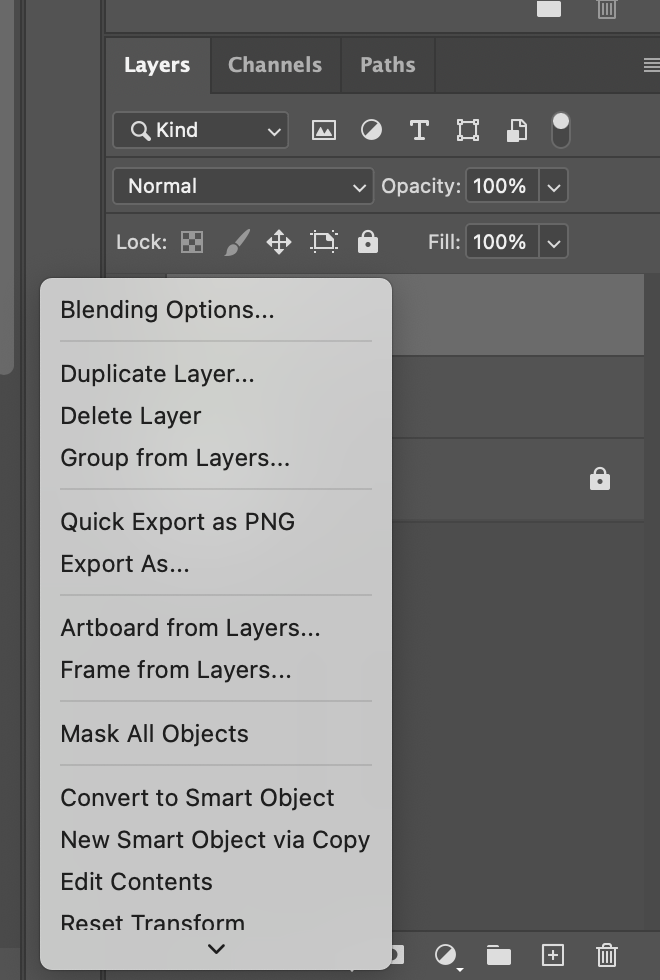
Task: Expand the Opacity dropdown arrow
Action: [553, 185]
